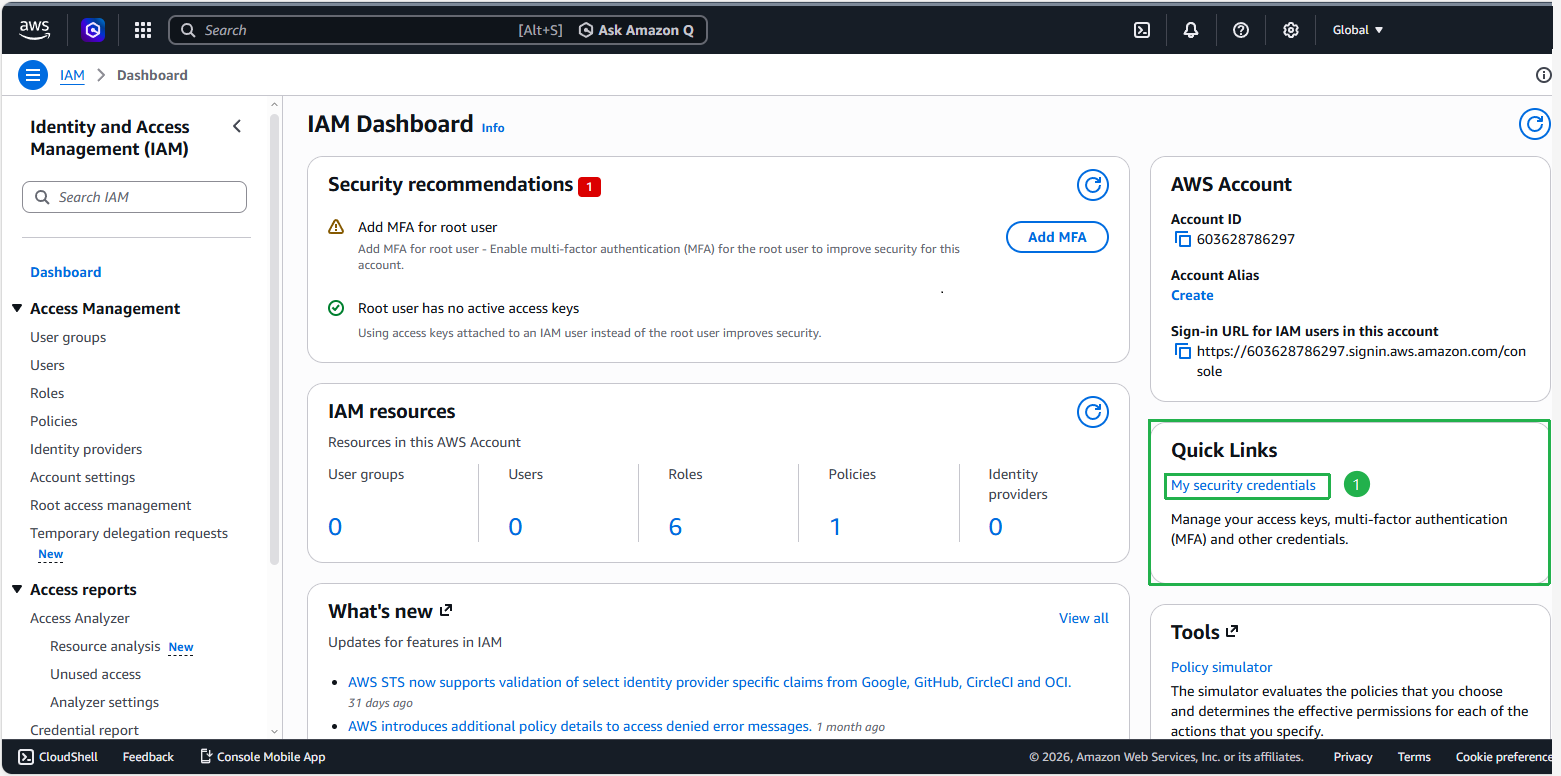Open the Global region dropdown
This screenshot has width=1561, height=776.
coord(1358,30)
